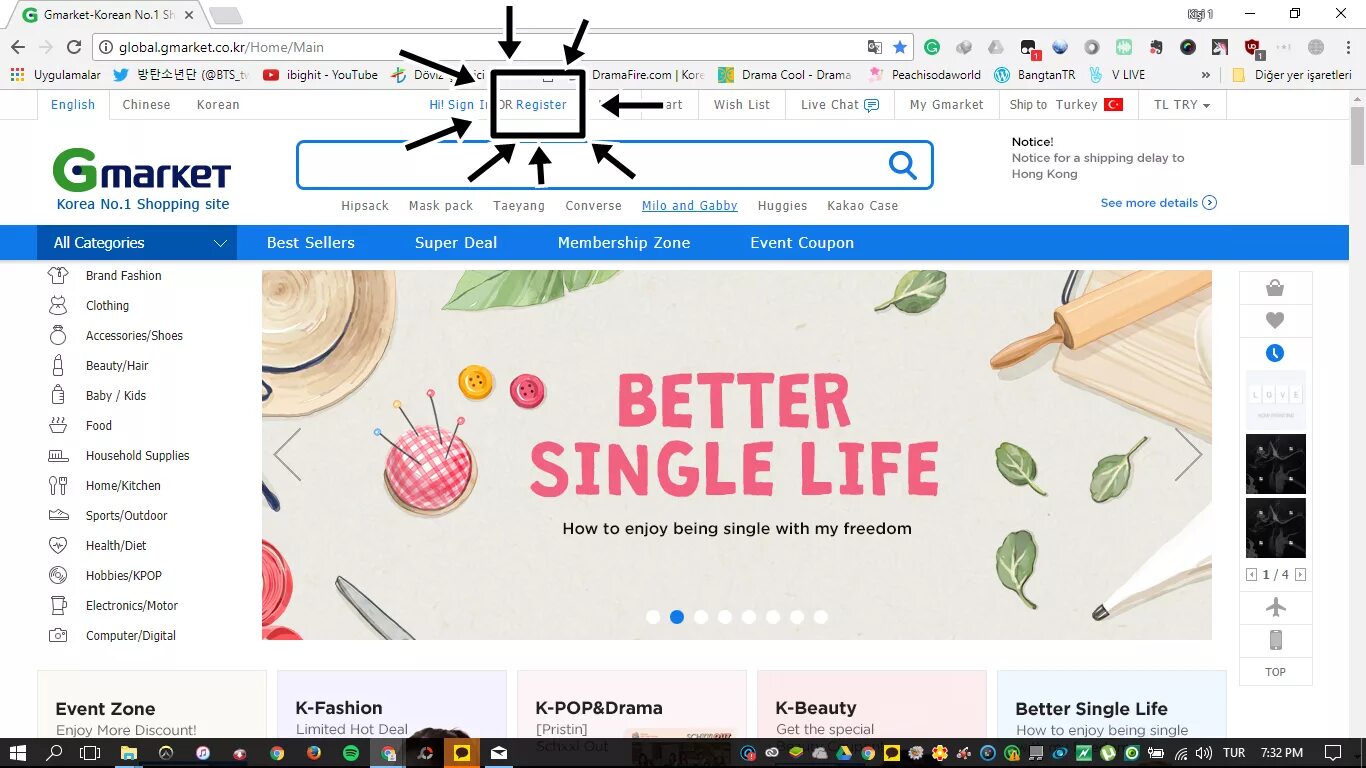Screen dimensions: 1366x768
Task: Click the sneaker icon beside Sports/Outdoor
Action: [58, 515]
